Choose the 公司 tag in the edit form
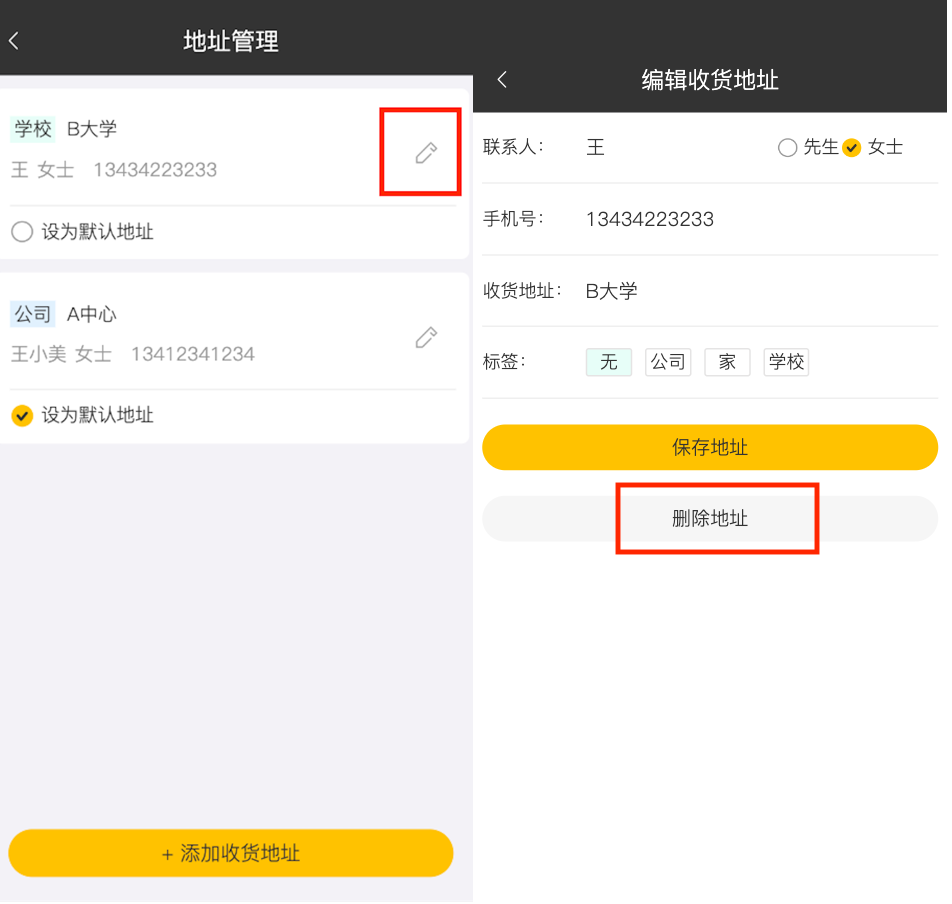Screen dimensions: 952x904 coord(668,363)
